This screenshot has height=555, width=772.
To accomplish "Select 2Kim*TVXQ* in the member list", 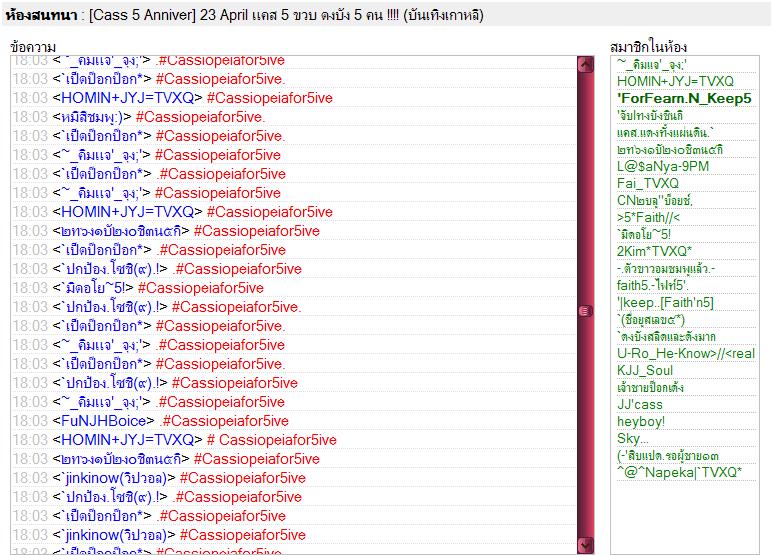I will click(654, 251).
